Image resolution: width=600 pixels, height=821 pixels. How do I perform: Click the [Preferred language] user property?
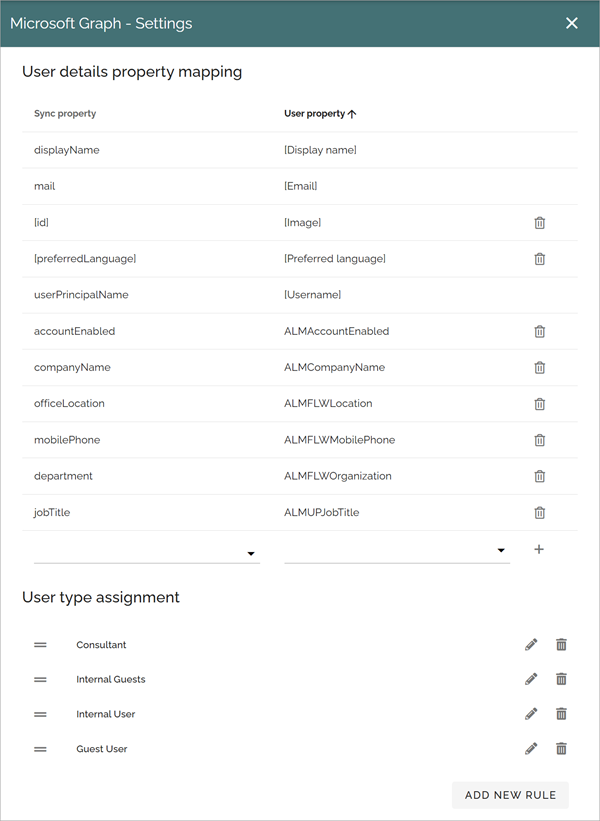(x=335, y=259)
